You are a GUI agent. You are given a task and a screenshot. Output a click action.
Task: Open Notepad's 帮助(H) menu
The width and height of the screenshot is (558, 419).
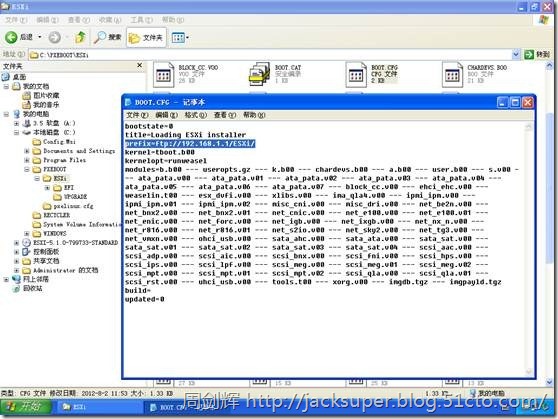254,115
